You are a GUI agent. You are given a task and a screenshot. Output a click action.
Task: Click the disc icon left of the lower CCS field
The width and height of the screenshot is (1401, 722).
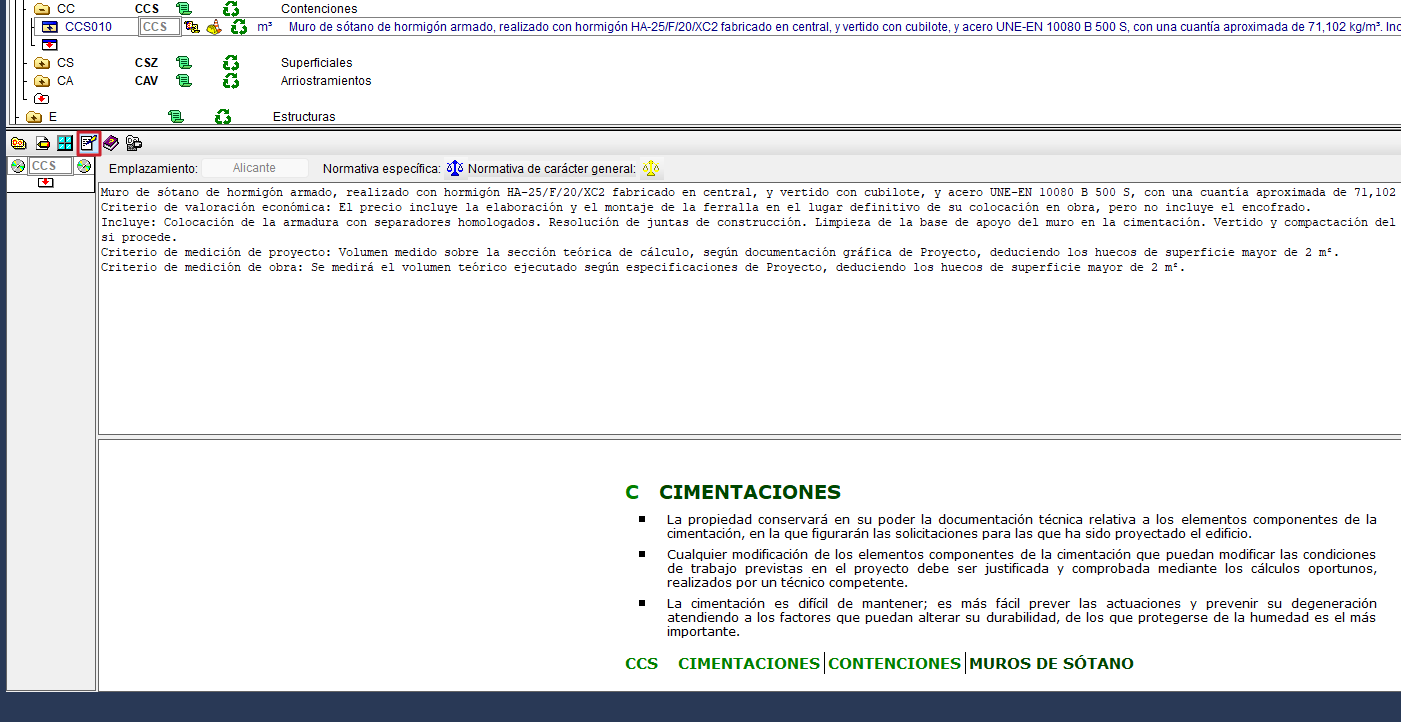[18, 166]
